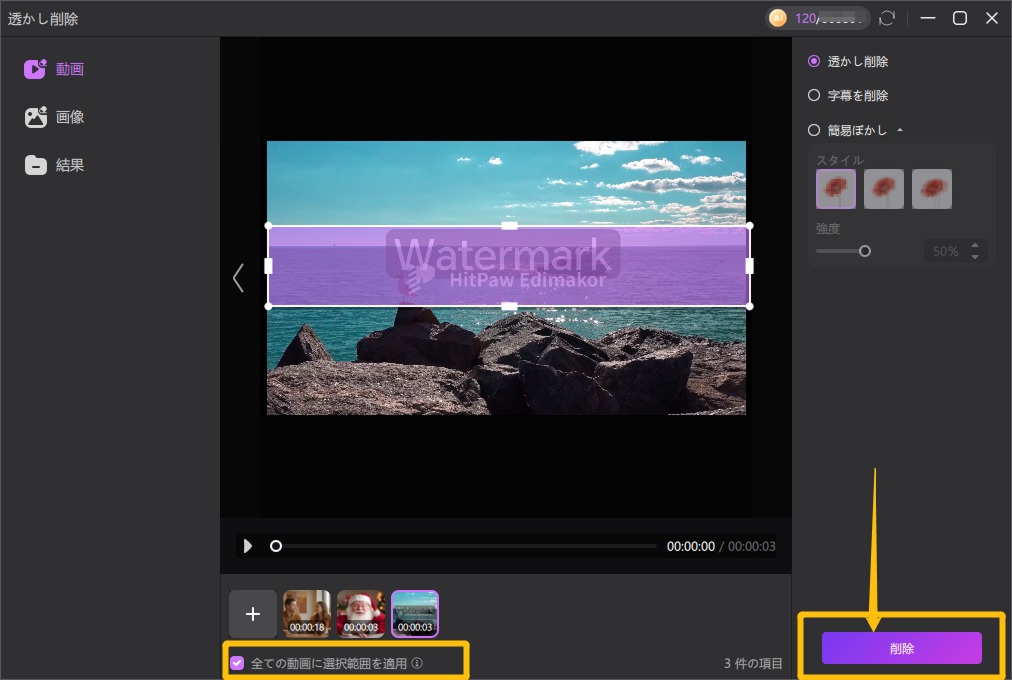Click the left chevron to collapse the sidebar

click(238, 278)
